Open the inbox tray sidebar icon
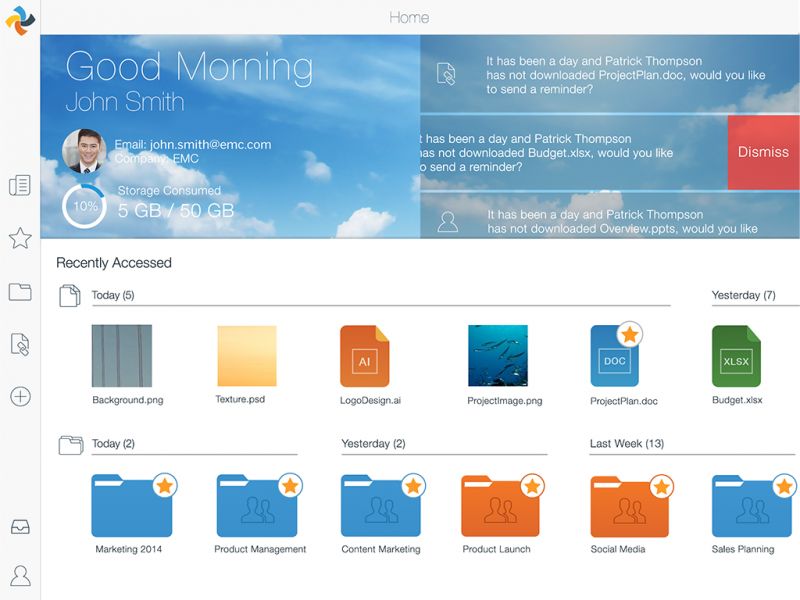 [x=20, y=527]
